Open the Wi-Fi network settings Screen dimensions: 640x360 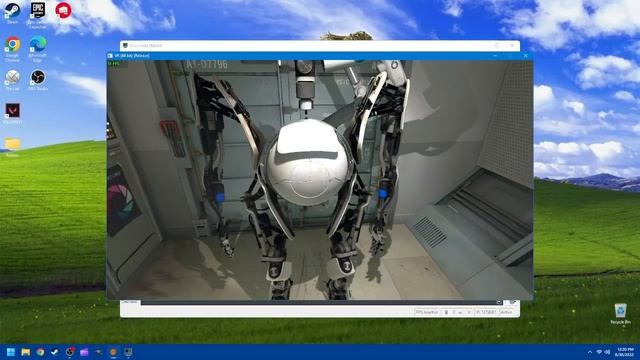[599, 352]
